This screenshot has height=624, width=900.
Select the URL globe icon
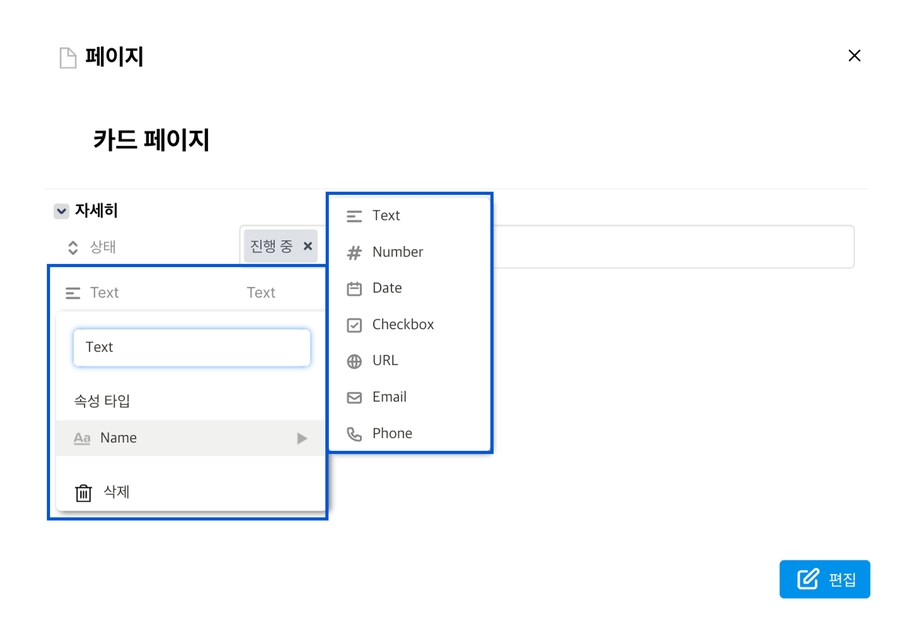(x=354, y=361)
